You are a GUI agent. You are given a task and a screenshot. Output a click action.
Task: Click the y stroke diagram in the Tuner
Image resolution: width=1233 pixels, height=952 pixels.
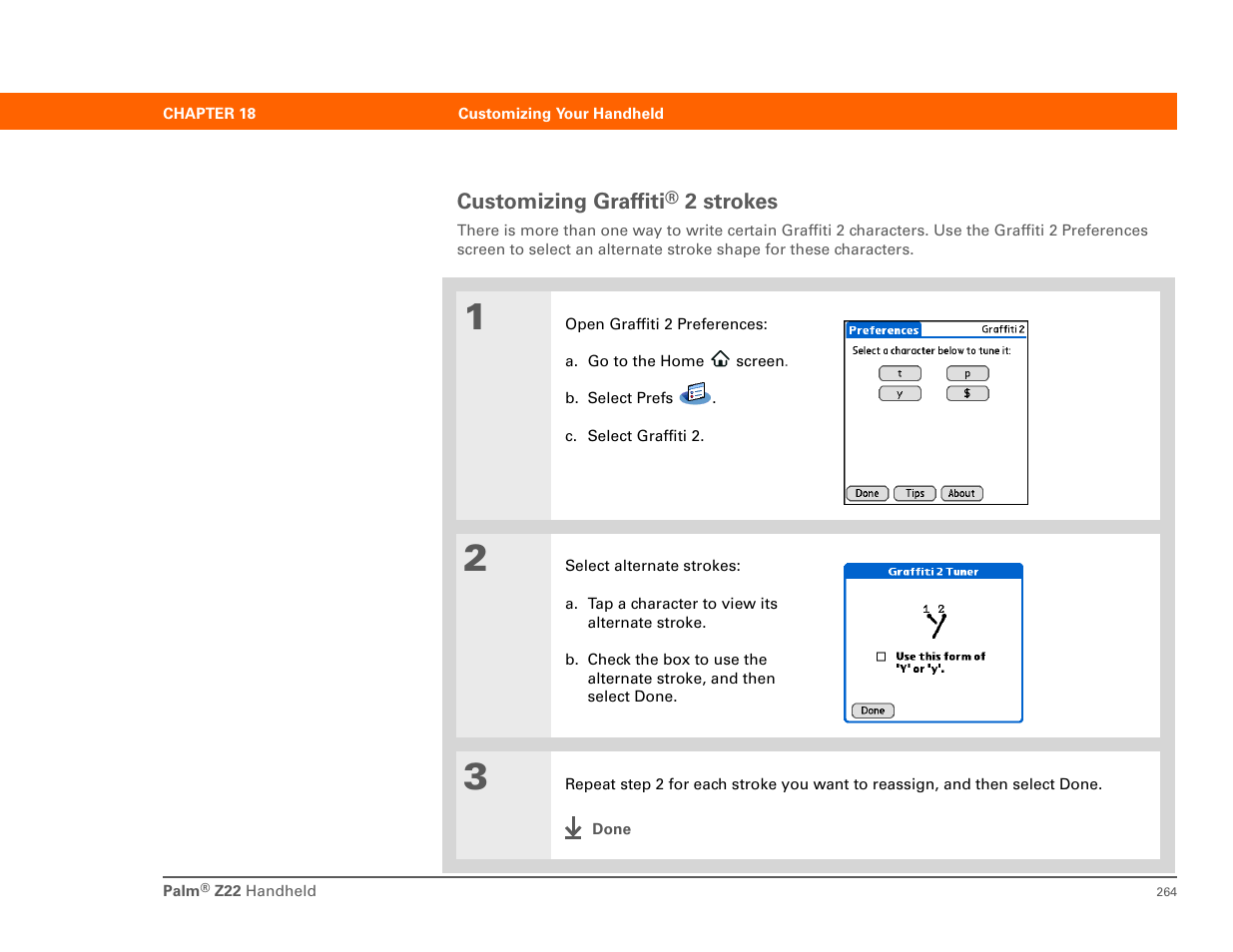point(934,622)
